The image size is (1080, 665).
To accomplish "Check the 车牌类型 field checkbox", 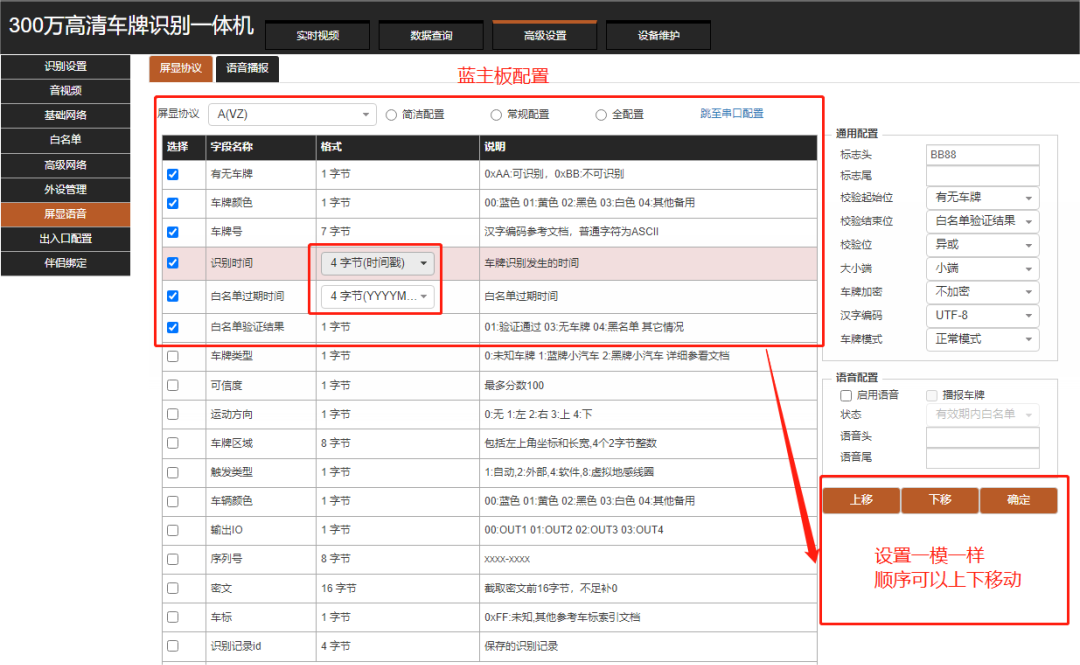I will (x=173, y=356).
